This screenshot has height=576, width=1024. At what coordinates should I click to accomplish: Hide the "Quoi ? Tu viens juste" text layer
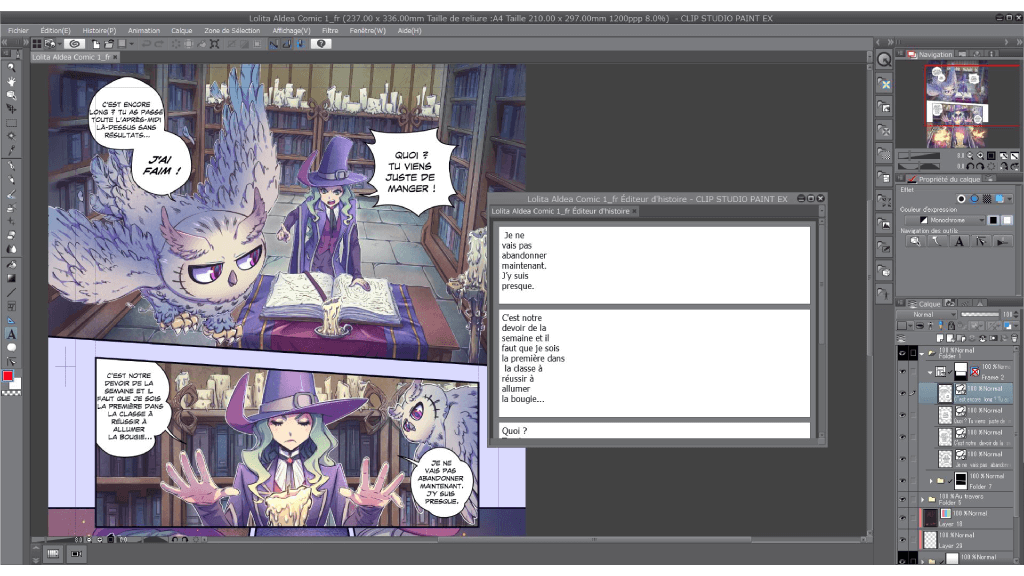(903, 415)
